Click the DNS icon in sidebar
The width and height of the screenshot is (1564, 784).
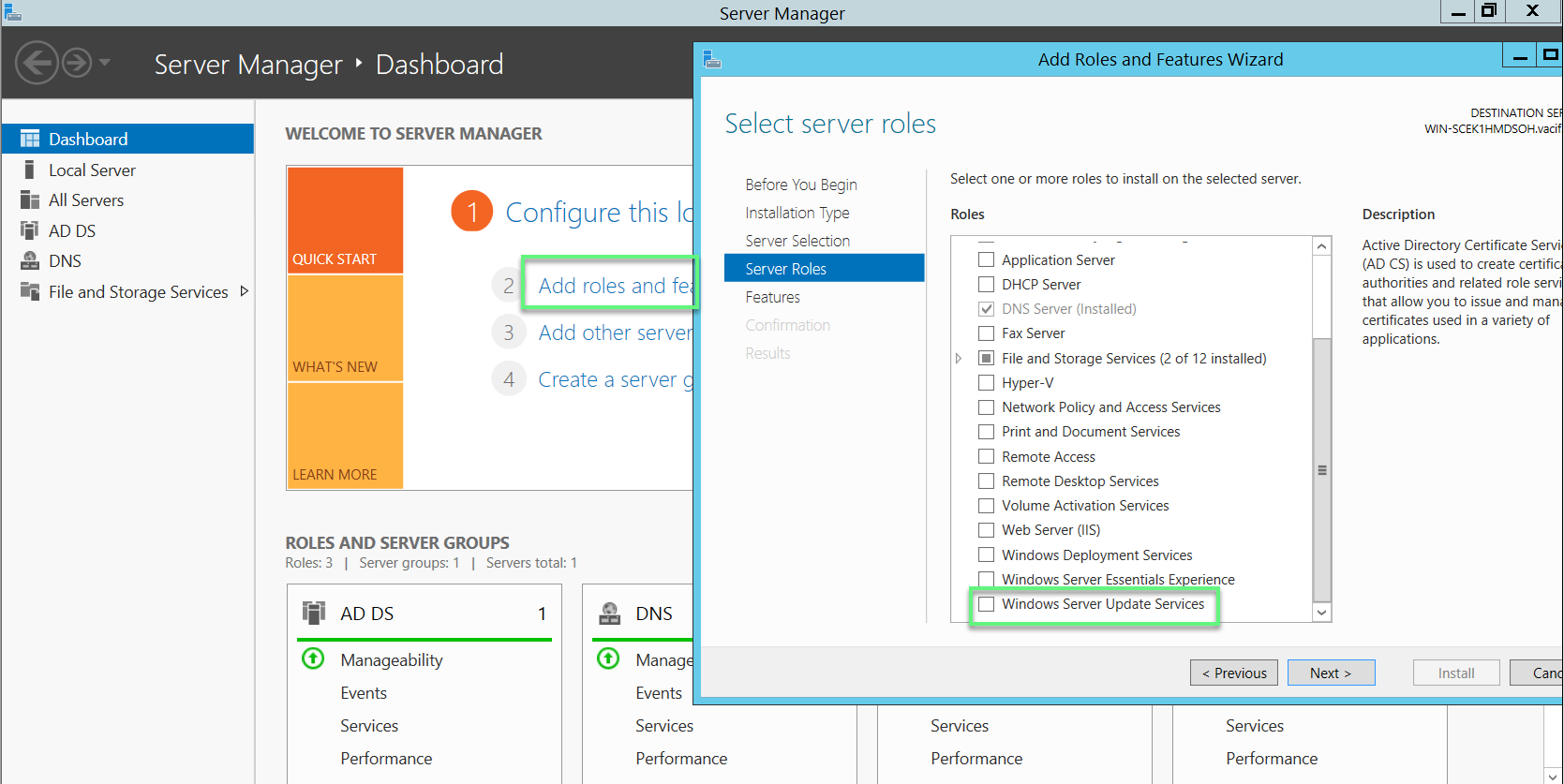coord(30,260)
